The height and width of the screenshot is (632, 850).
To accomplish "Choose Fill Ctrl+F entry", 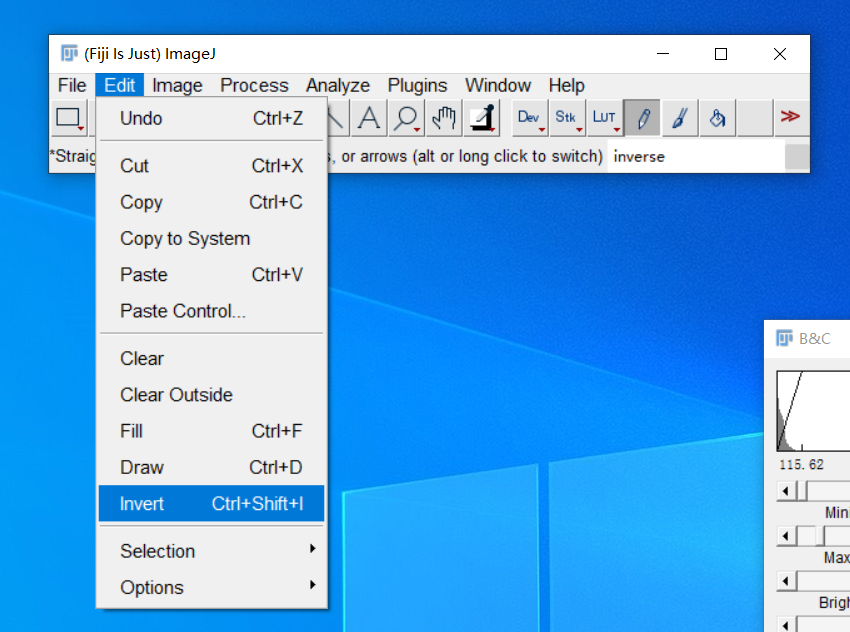I will (x=211, y=431).
